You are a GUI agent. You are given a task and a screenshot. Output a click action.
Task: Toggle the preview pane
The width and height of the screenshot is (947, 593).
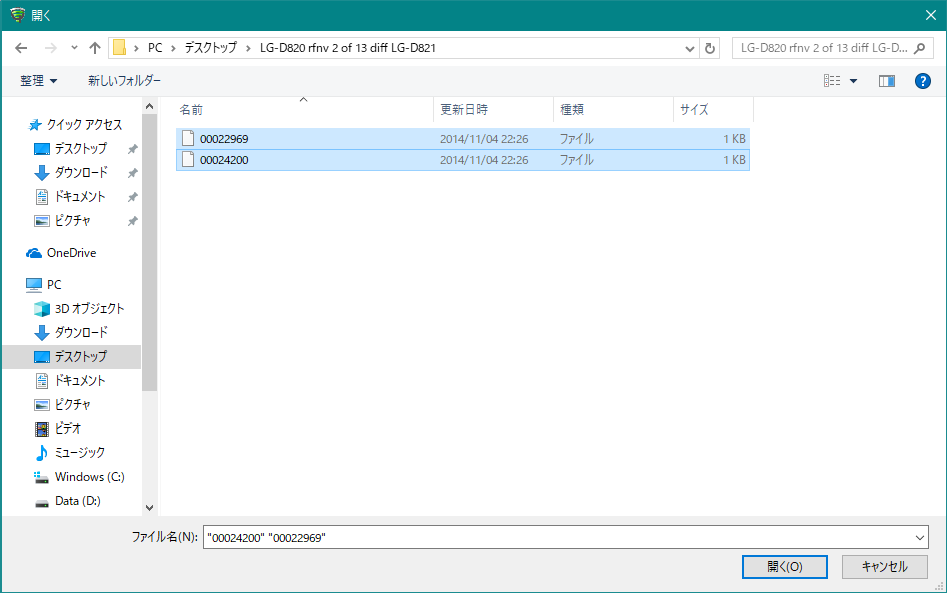pos(887,81)
